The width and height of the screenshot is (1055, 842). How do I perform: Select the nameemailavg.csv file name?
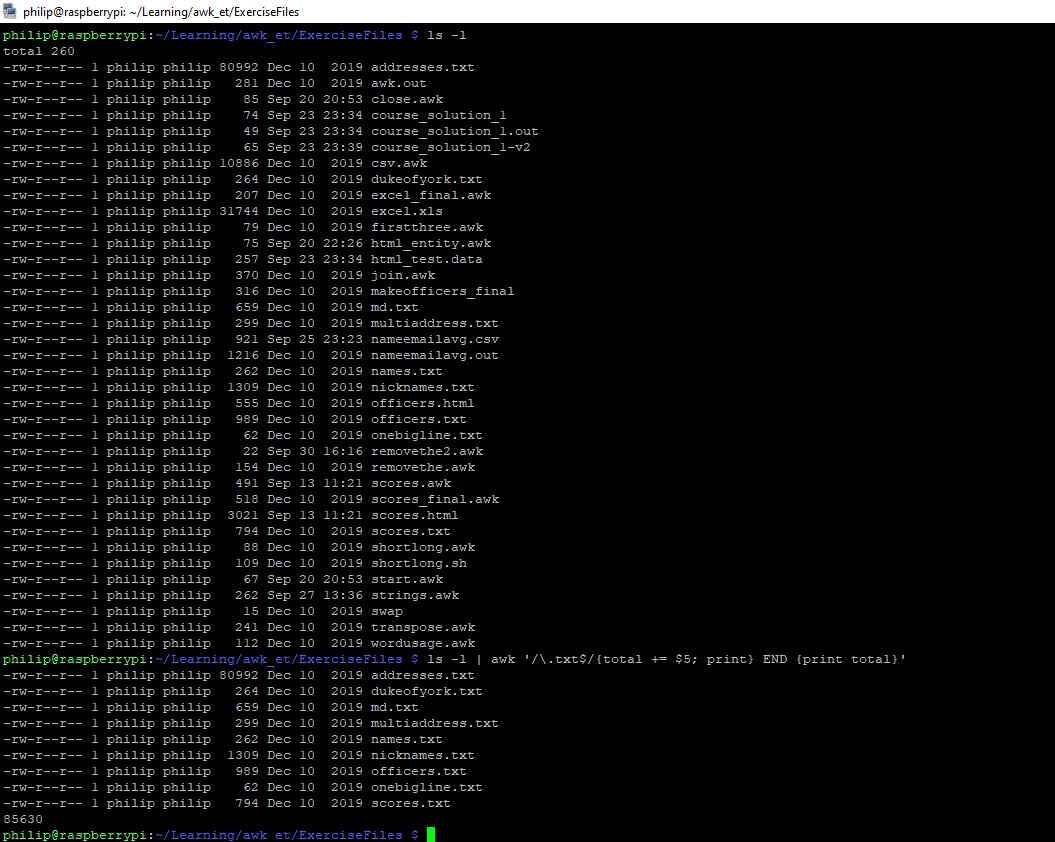(x=435, y=339)
